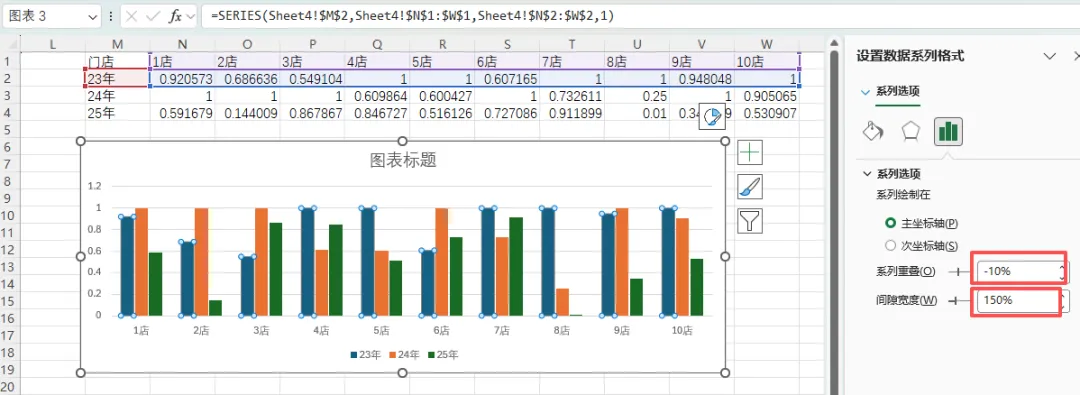
Task: Click the 间隙宽度 slider
Action: point(957,301)
